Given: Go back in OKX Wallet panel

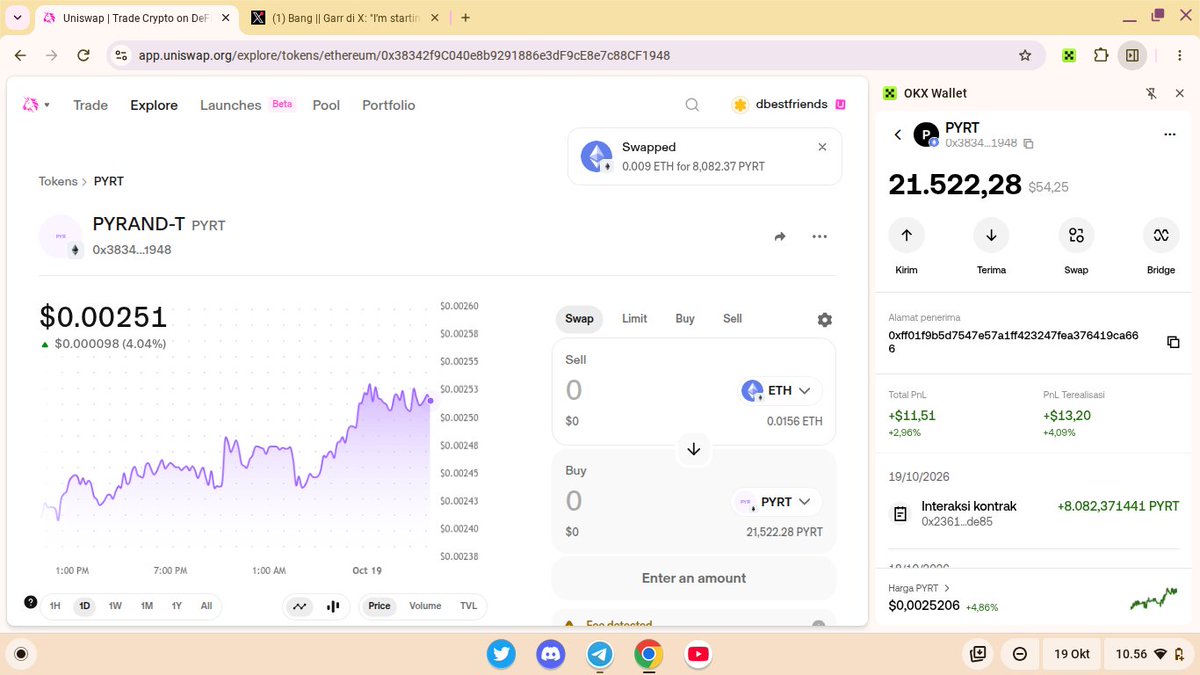Looking at the screenshot, I should click(897, 134).
